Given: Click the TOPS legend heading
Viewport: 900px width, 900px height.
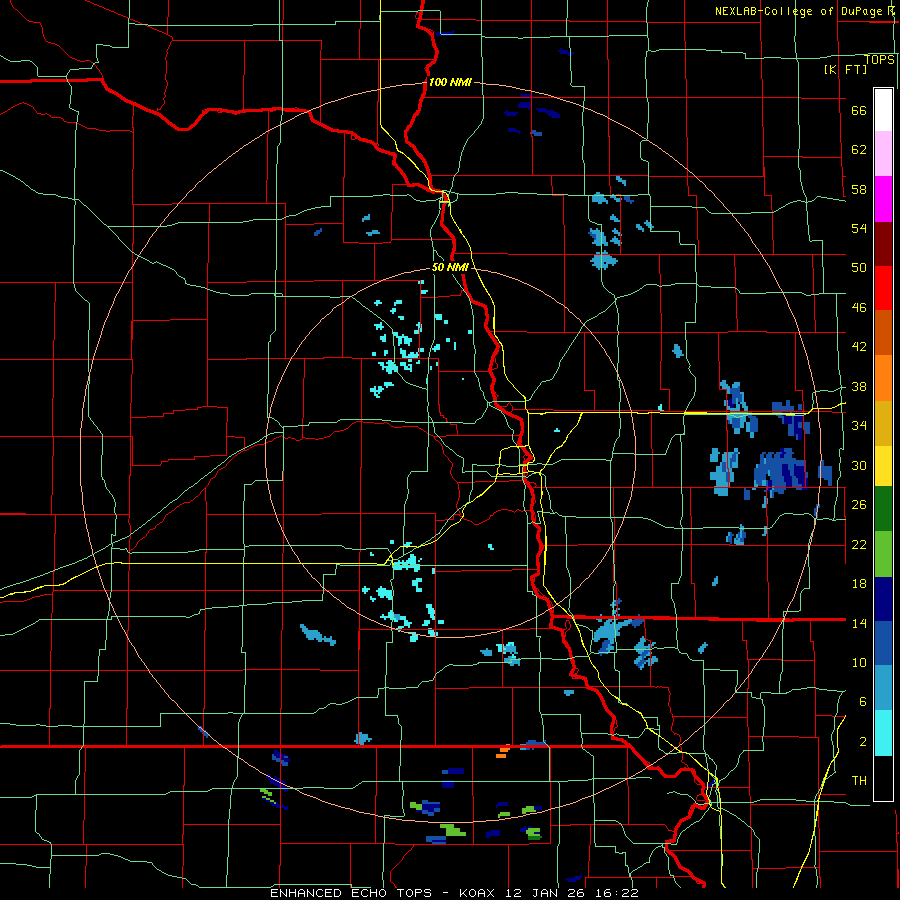Looking at the screenshot, I should (x=879, y=59).
